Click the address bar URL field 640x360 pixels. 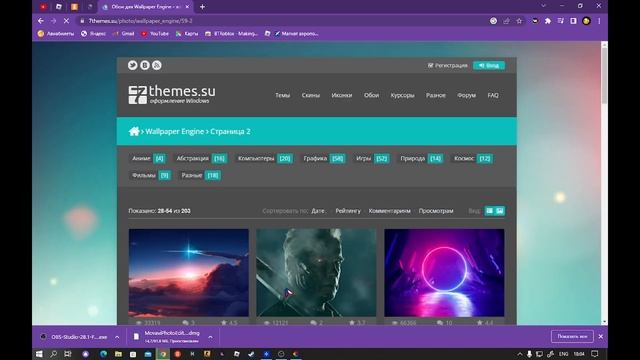pos(282,21)
